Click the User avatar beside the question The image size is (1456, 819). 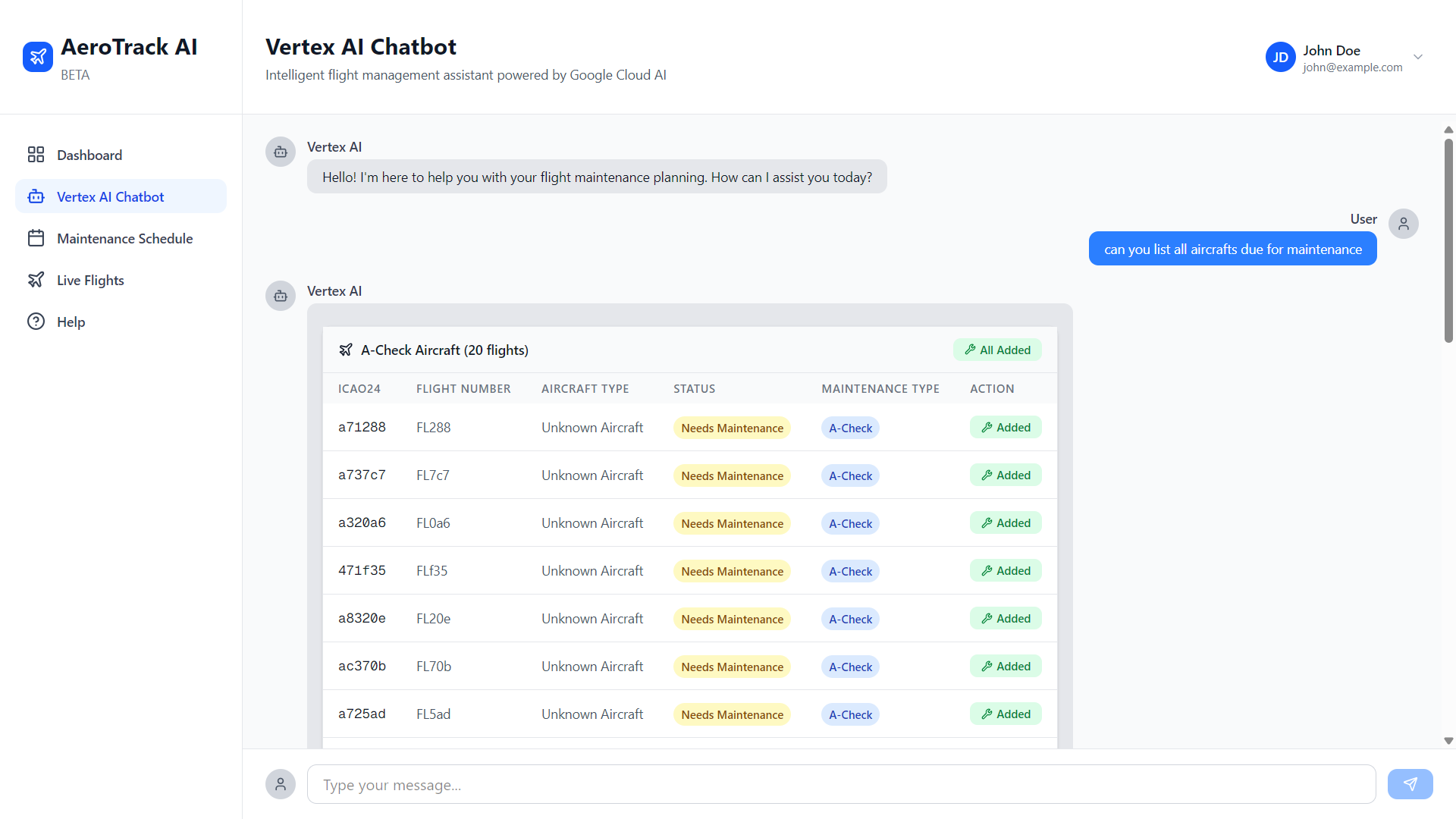pos(1403,224)
